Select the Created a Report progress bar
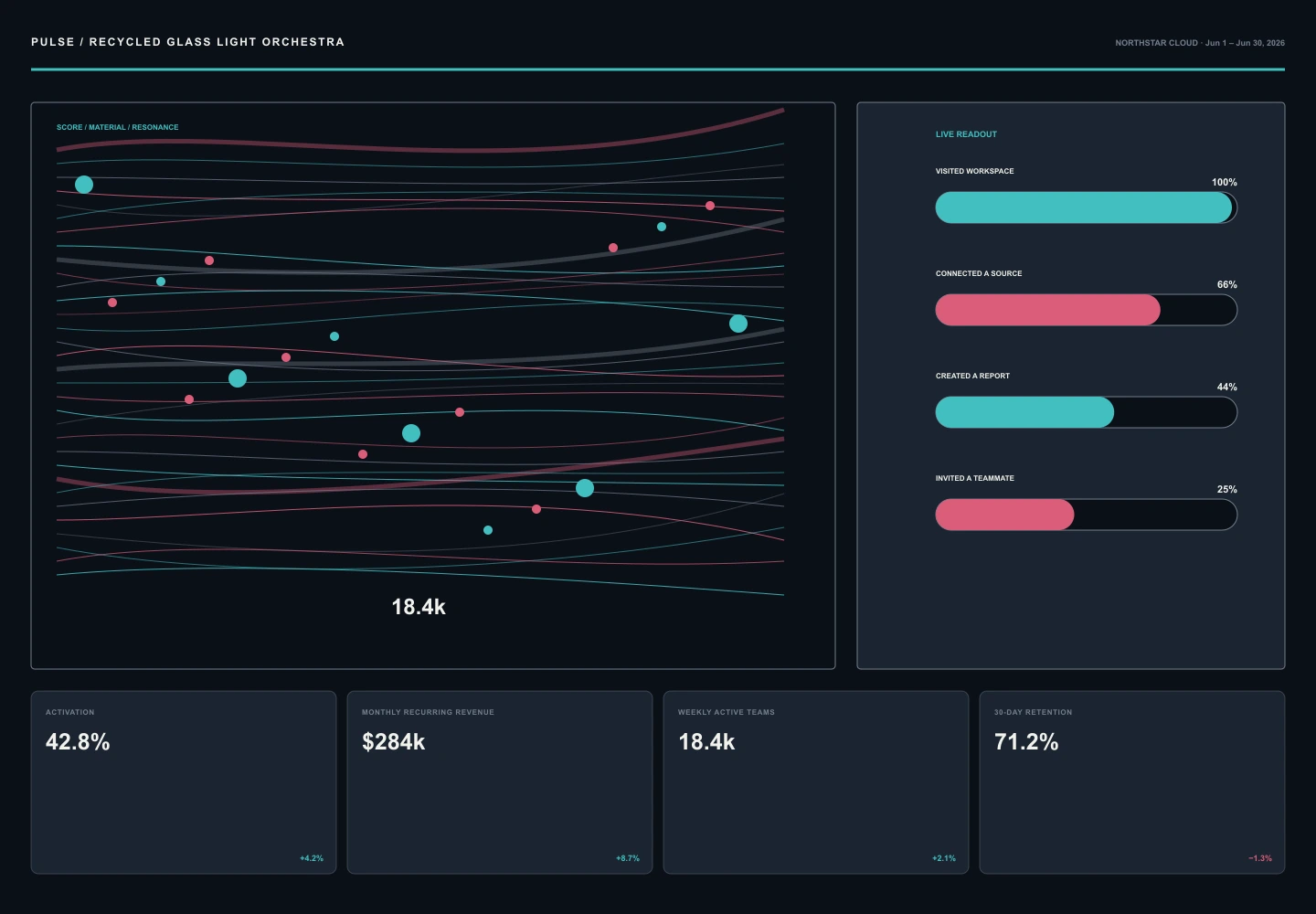 1086,412
